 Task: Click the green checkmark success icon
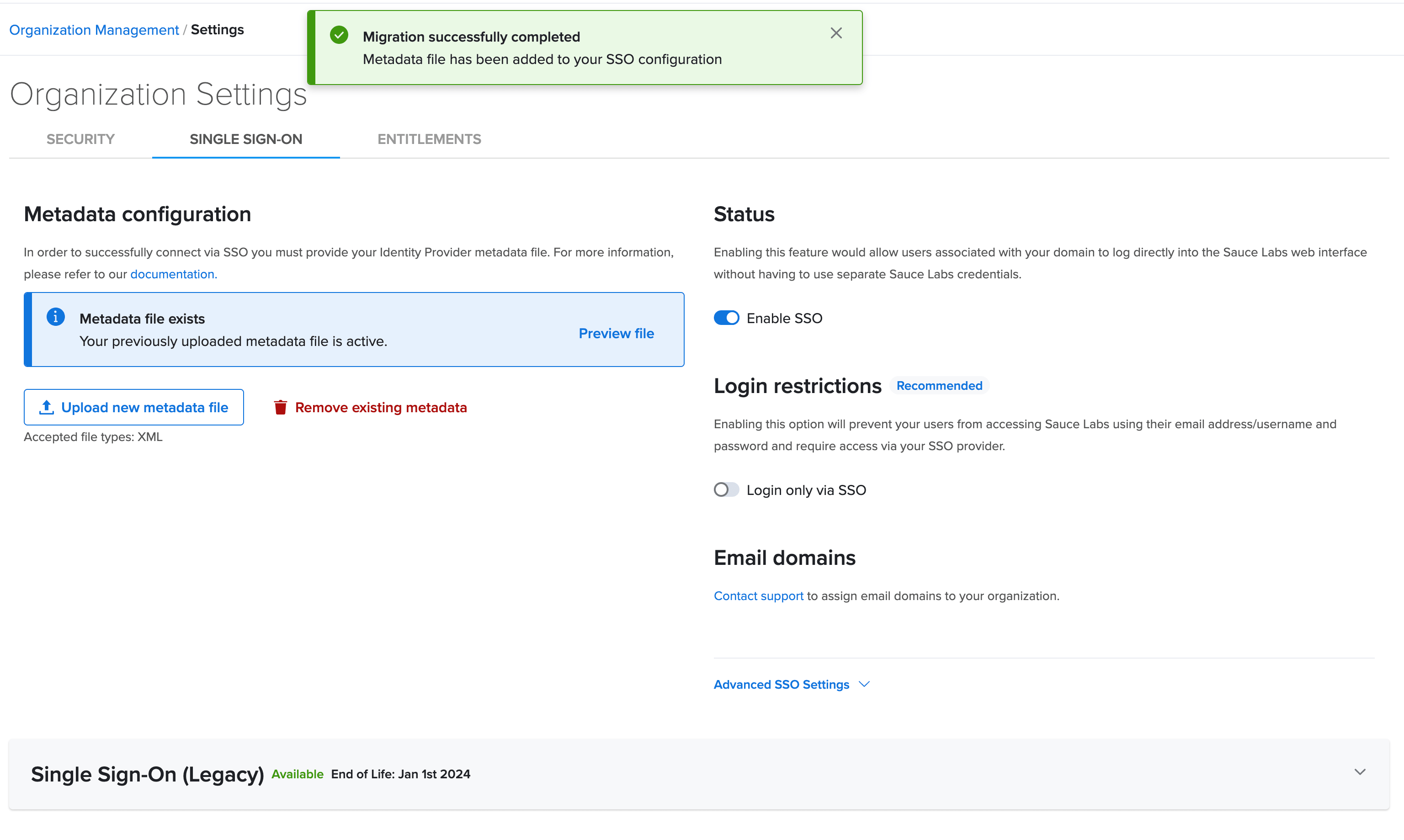point(339,35)
